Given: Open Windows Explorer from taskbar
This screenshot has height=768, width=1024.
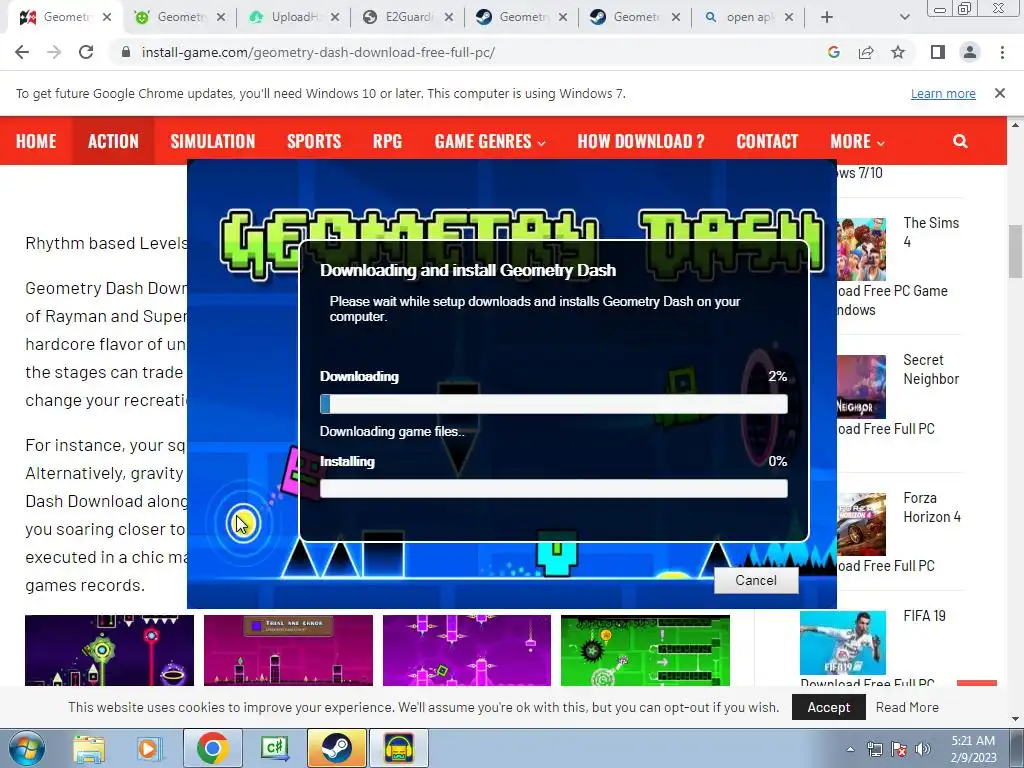Looking at the screenshot, I should pyautogui.click(x=89, y=748).
